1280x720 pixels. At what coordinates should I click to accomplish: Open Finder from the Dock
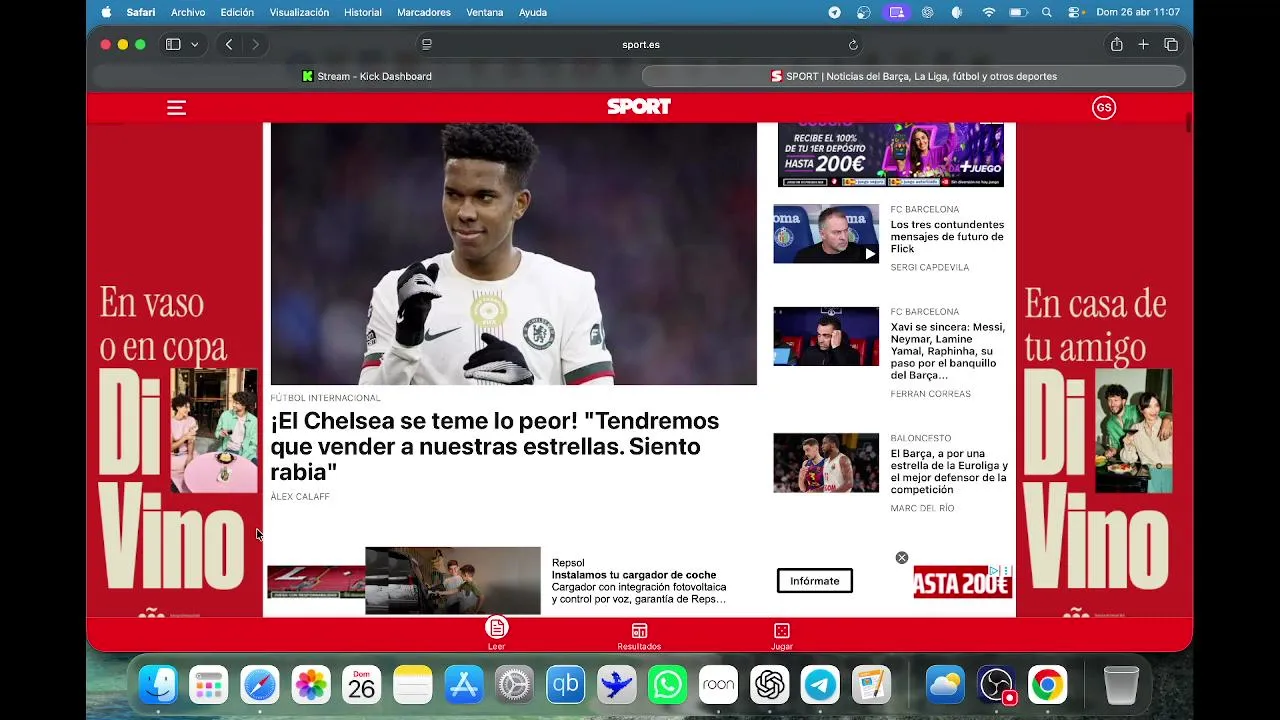[158, 685]
